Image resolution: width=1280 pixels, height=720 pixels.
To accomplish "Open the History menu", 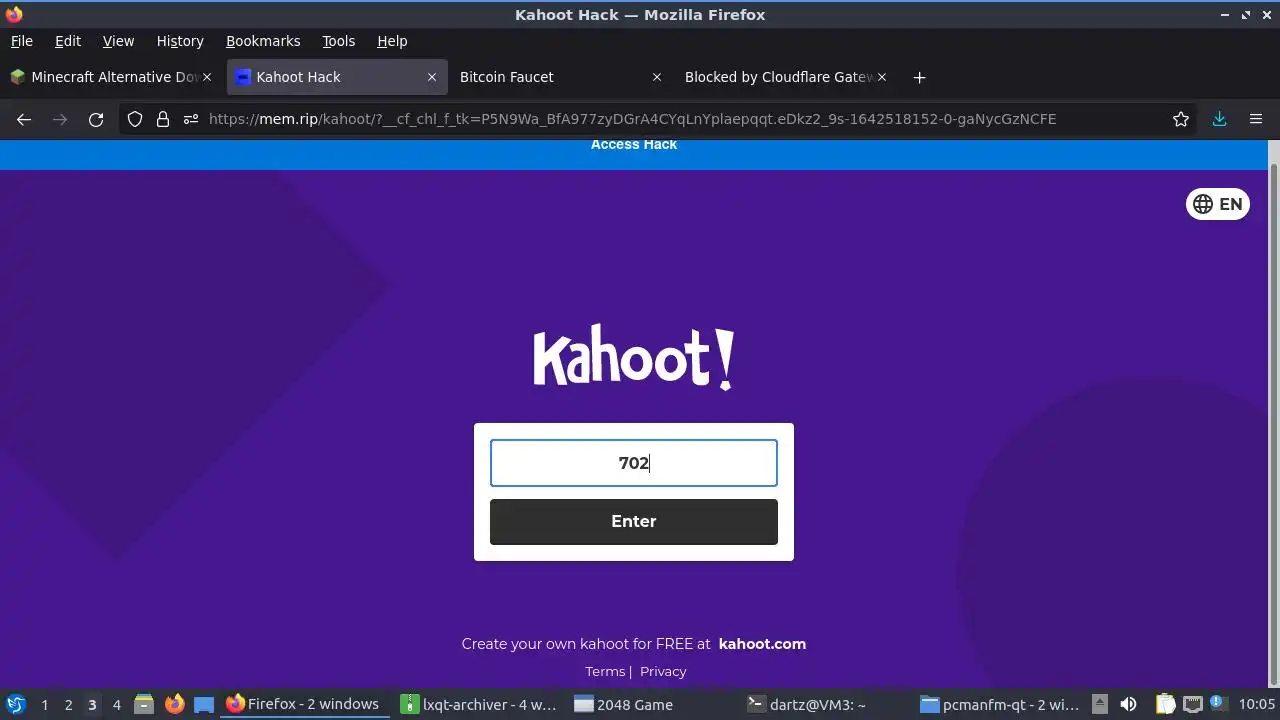I will (180, 41).
